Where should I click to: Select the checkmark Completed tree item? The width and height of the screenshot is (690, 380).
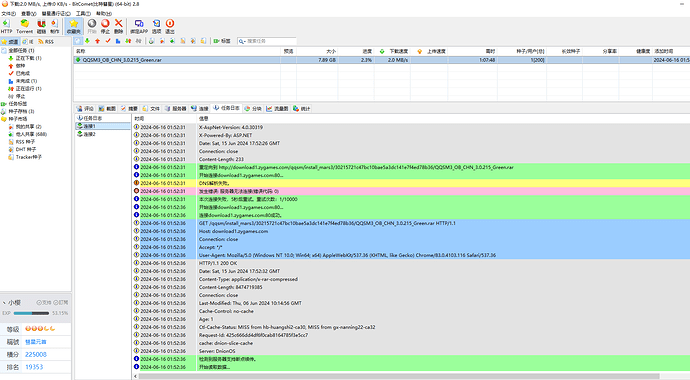pyautogui.click(x=19, y=73)
